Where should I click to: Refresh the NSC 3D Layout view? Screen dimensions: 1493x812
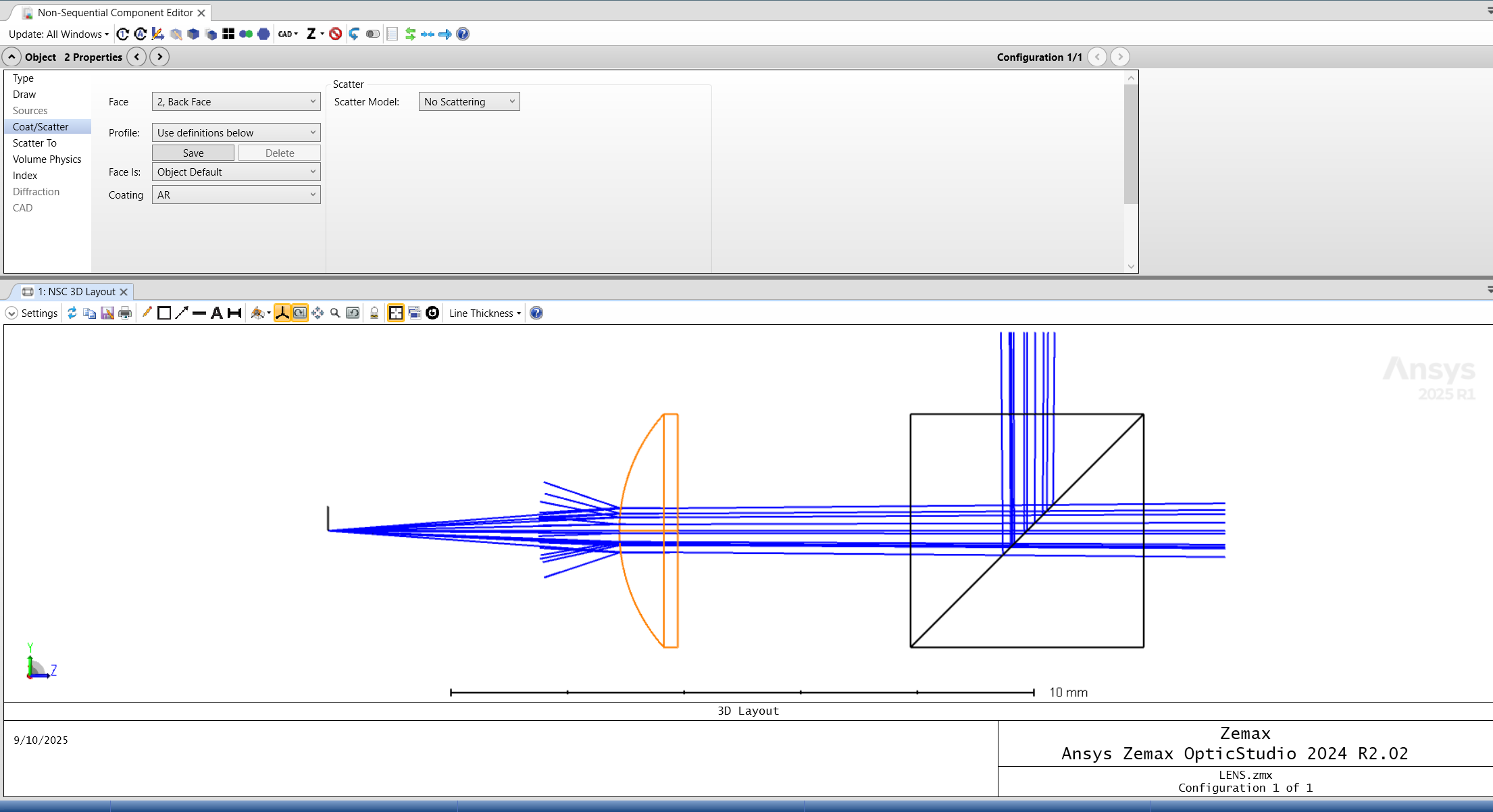coord(72,313)
